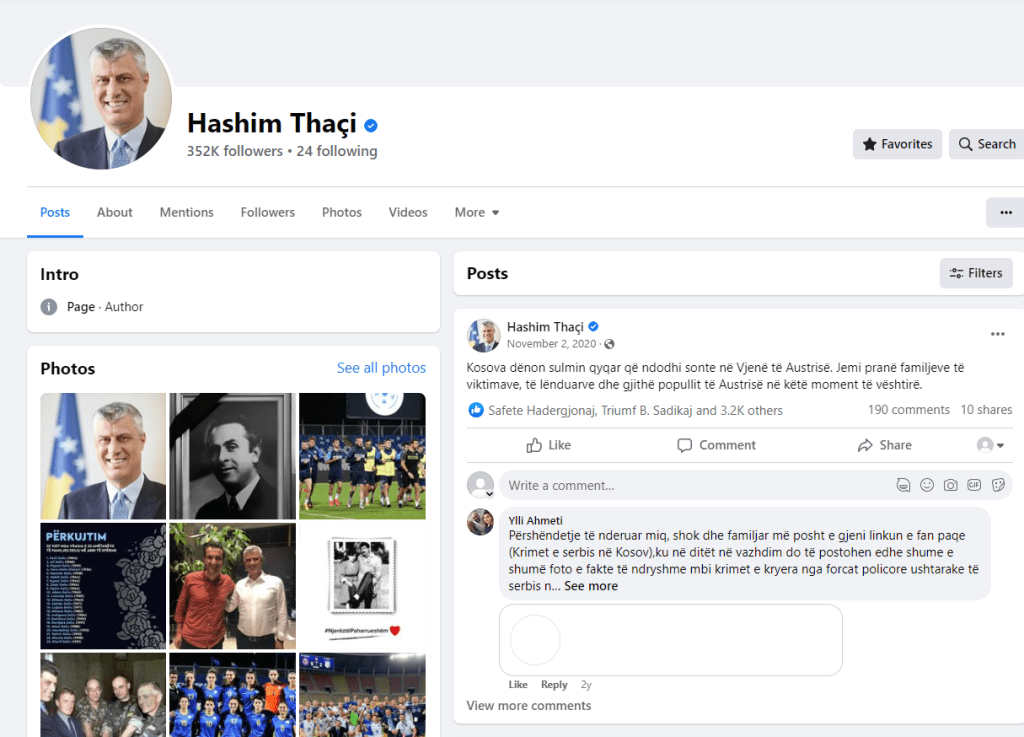Click the camera photo attachment icon
Screen dimensions: 1024x737
950,485
